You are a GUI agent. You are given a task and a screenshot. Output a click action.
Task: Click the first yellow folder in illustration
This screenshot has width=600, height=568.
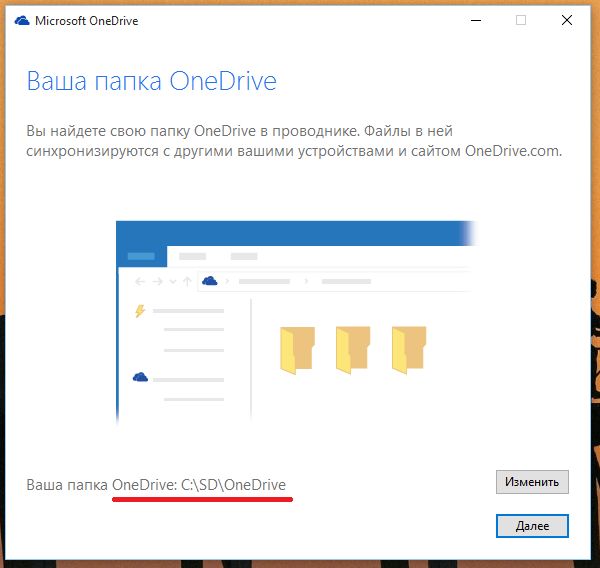pyautogui.click(x=297, y=350)
